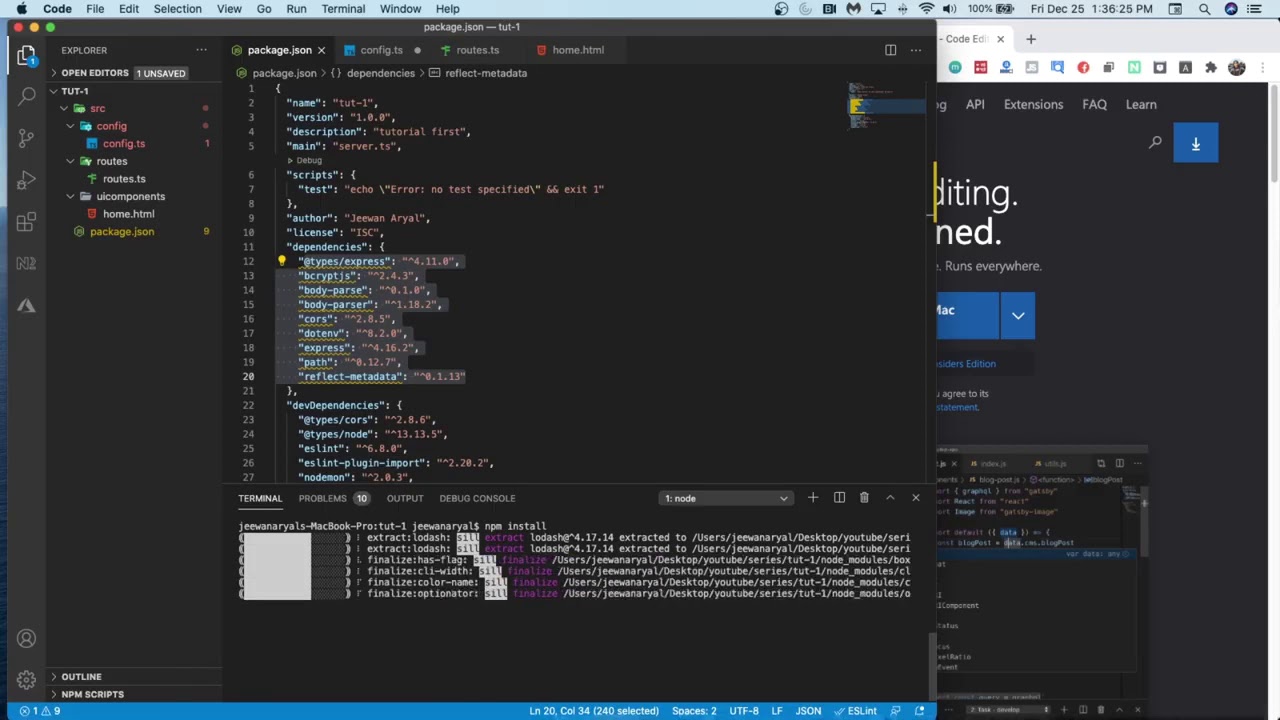Screen dimensions: 1280x720
Task: Close the package.json editor tab
Action: 321,50
